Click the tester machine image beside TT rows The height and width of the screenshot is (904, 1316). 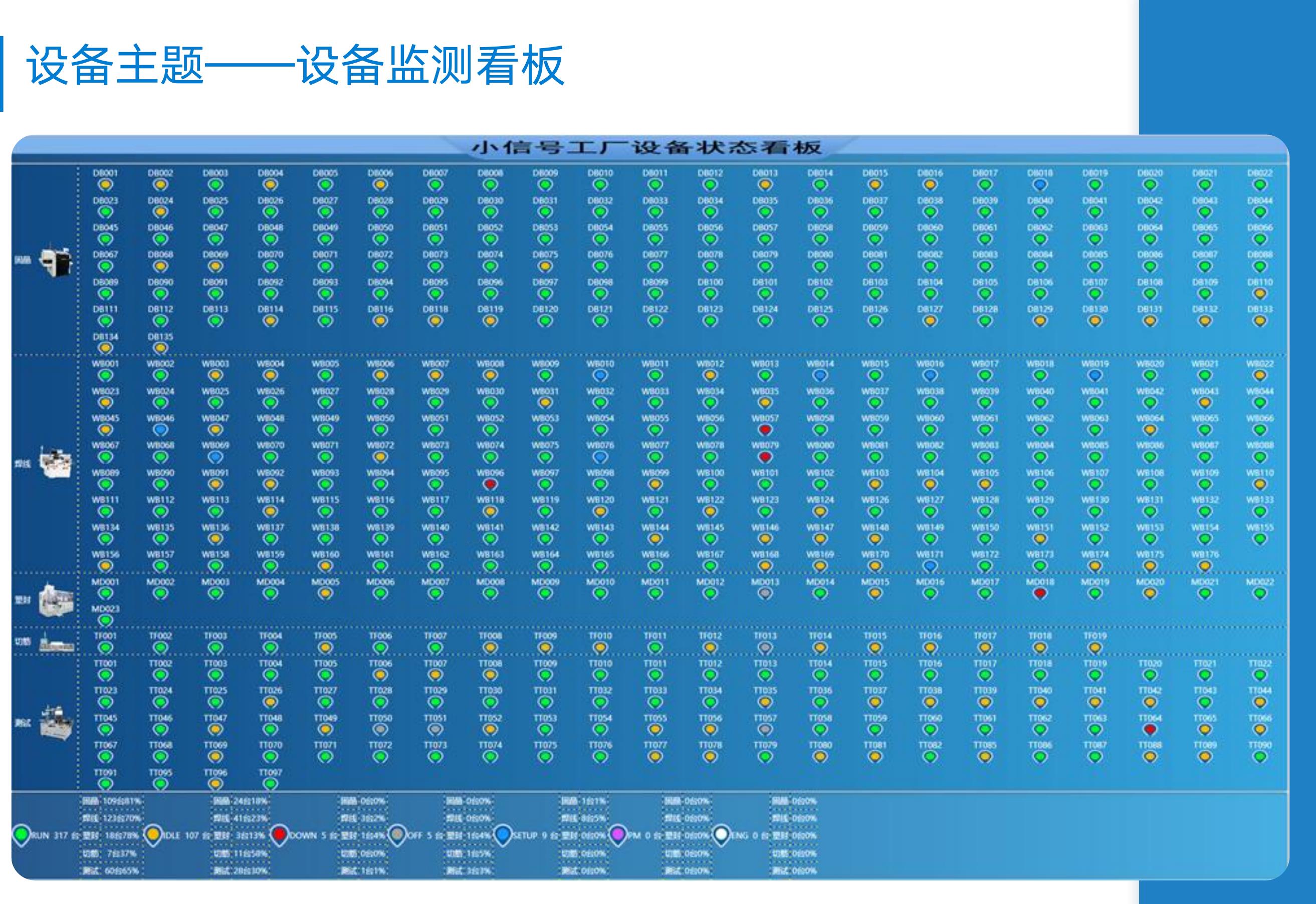tap(56, 722)
